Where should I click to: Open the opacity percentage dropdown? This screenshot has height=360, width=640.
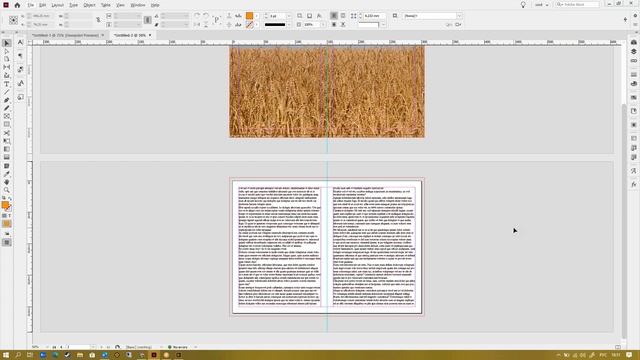click(322, 25)
